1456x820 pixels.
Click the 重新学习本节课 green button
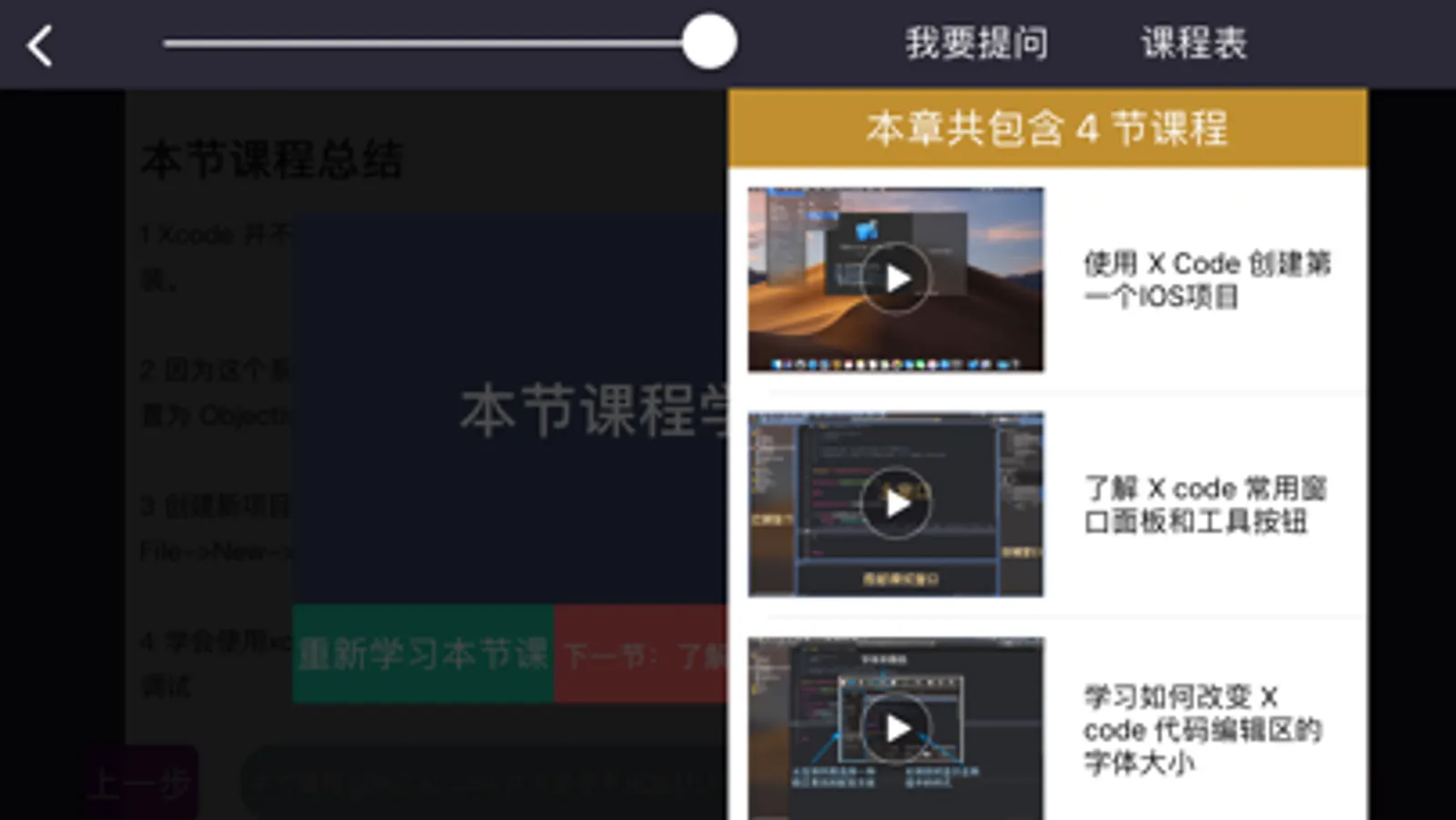pos(423,653)
